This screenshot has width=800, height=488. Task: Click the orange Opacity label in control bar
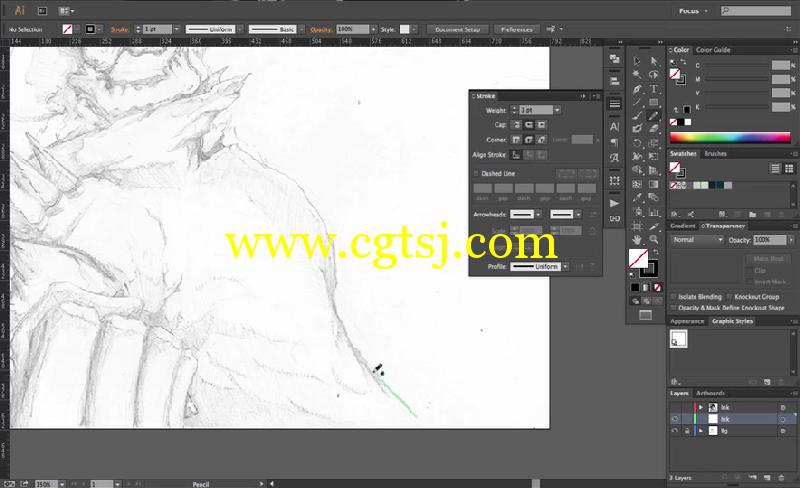coord(321,30)
